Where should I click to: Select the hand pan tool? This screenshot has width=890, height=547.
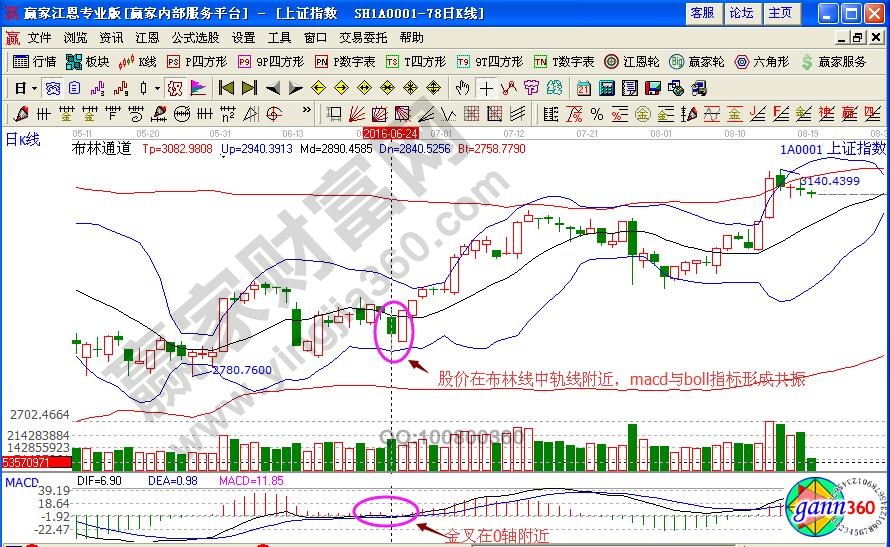click(463, 88)
